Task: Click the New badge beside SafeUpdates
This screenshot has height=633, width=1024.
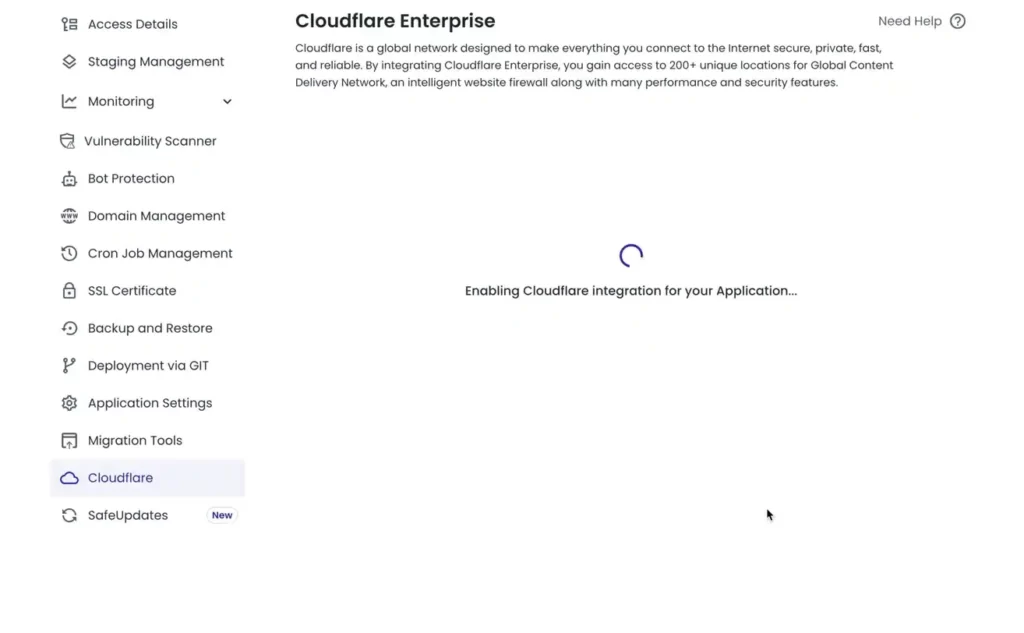Action: click(222, 516)
